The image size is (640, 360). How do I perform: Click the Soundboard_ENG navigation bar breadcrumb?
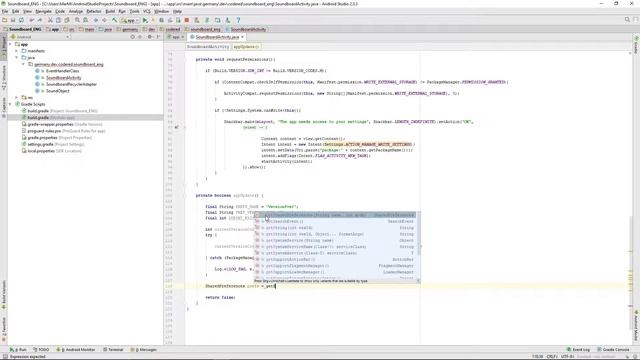coord(22,29)
